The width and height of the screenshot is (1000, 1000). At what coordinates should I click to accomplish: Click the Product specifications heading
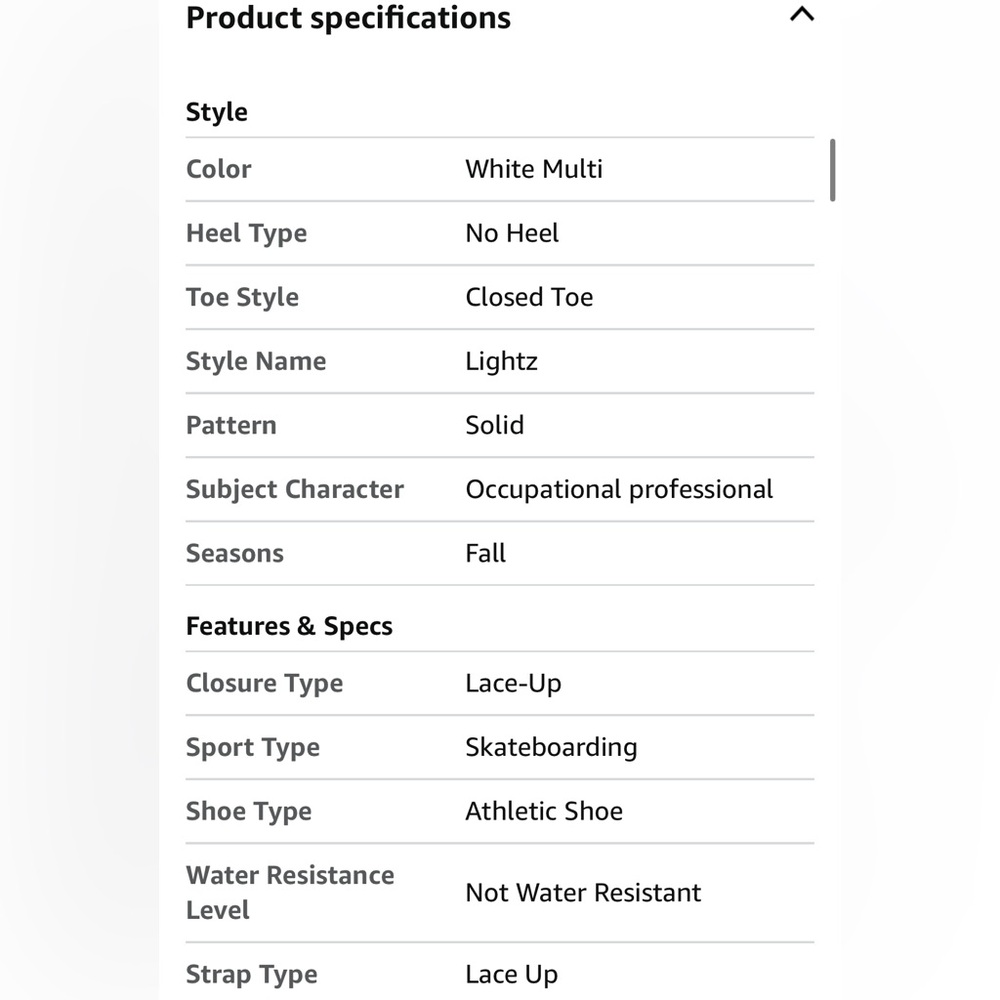pyautogui.click(x=348, y=18)
